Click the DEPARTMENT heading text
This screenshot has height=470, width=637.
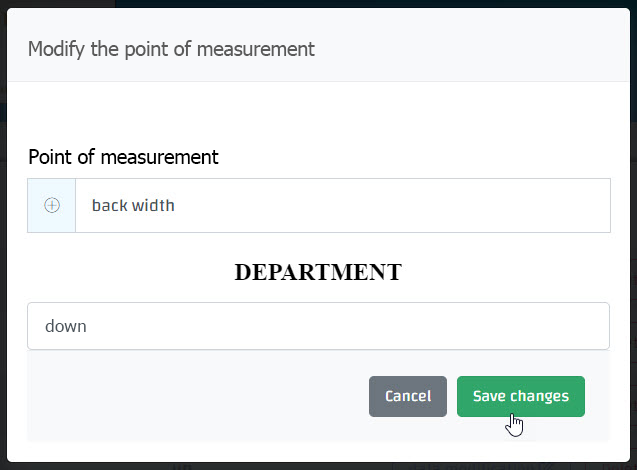pyautogui.click(x=318, y=272)
